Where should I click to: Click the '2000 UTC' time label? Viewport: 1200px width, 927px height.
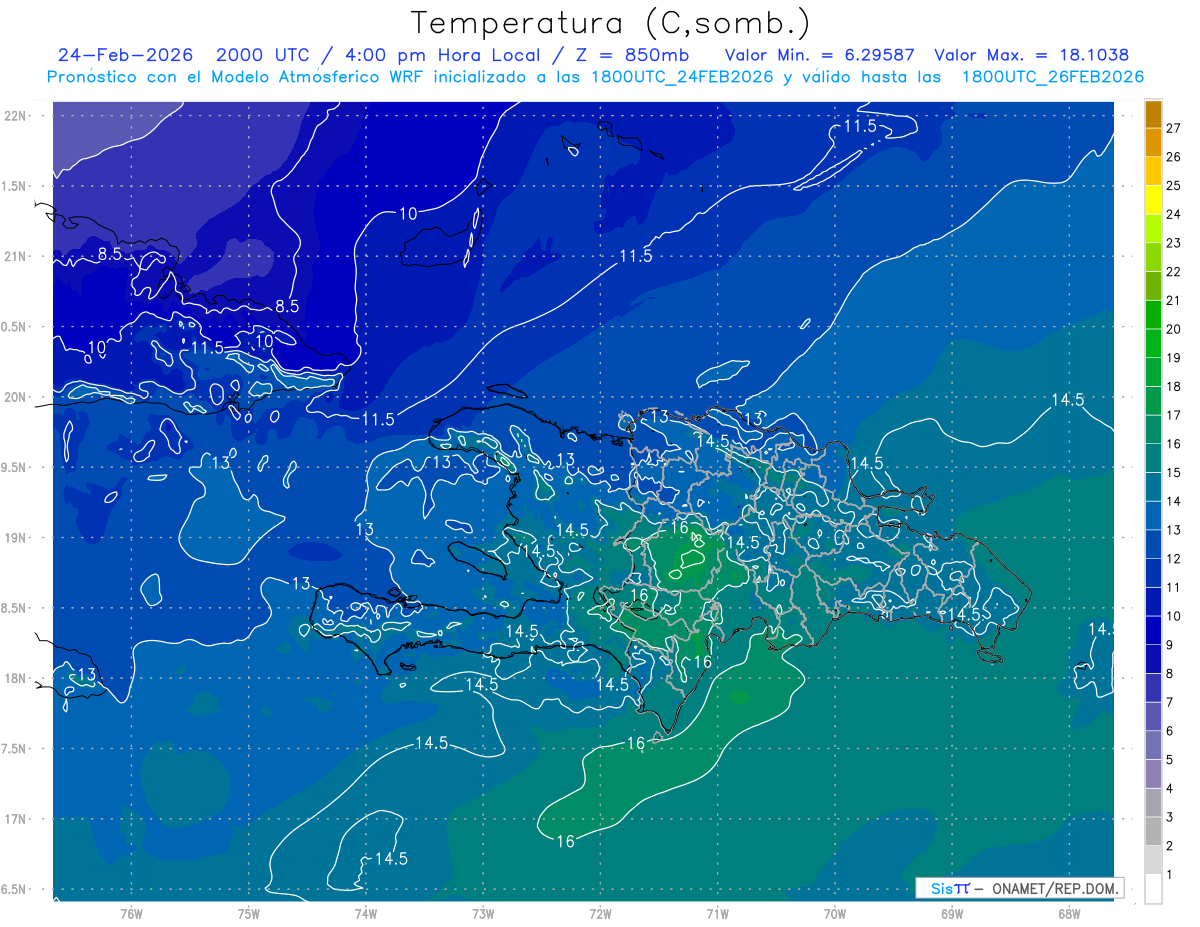click(x=265, y=55)
